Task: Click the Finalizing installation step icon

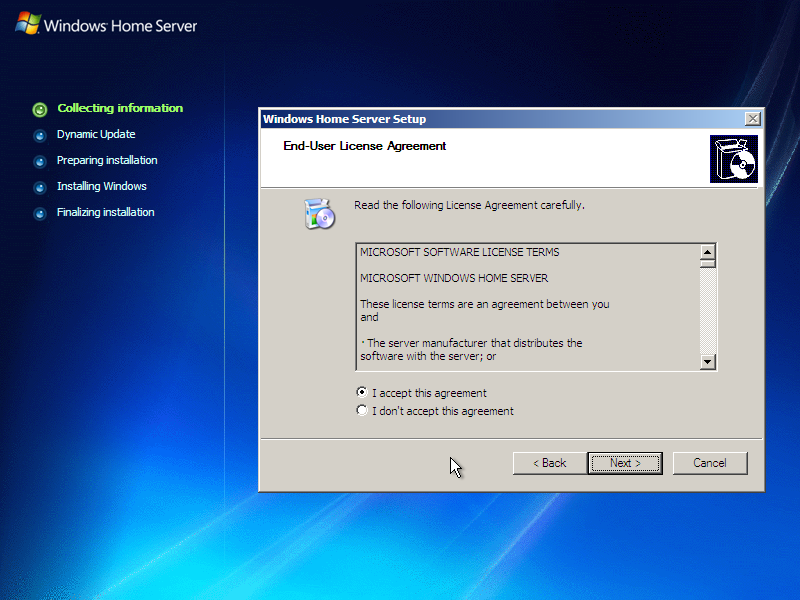Action: pyautogui.click(x=40, y=212)
